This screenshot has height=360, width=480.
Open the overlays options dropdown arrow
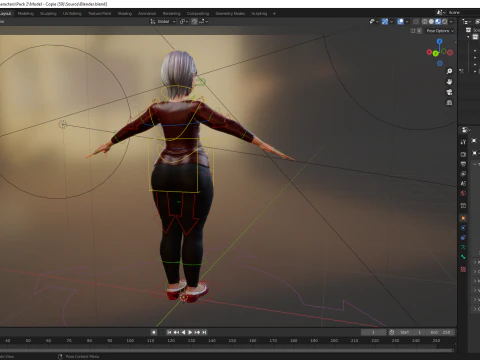(407, 22)
